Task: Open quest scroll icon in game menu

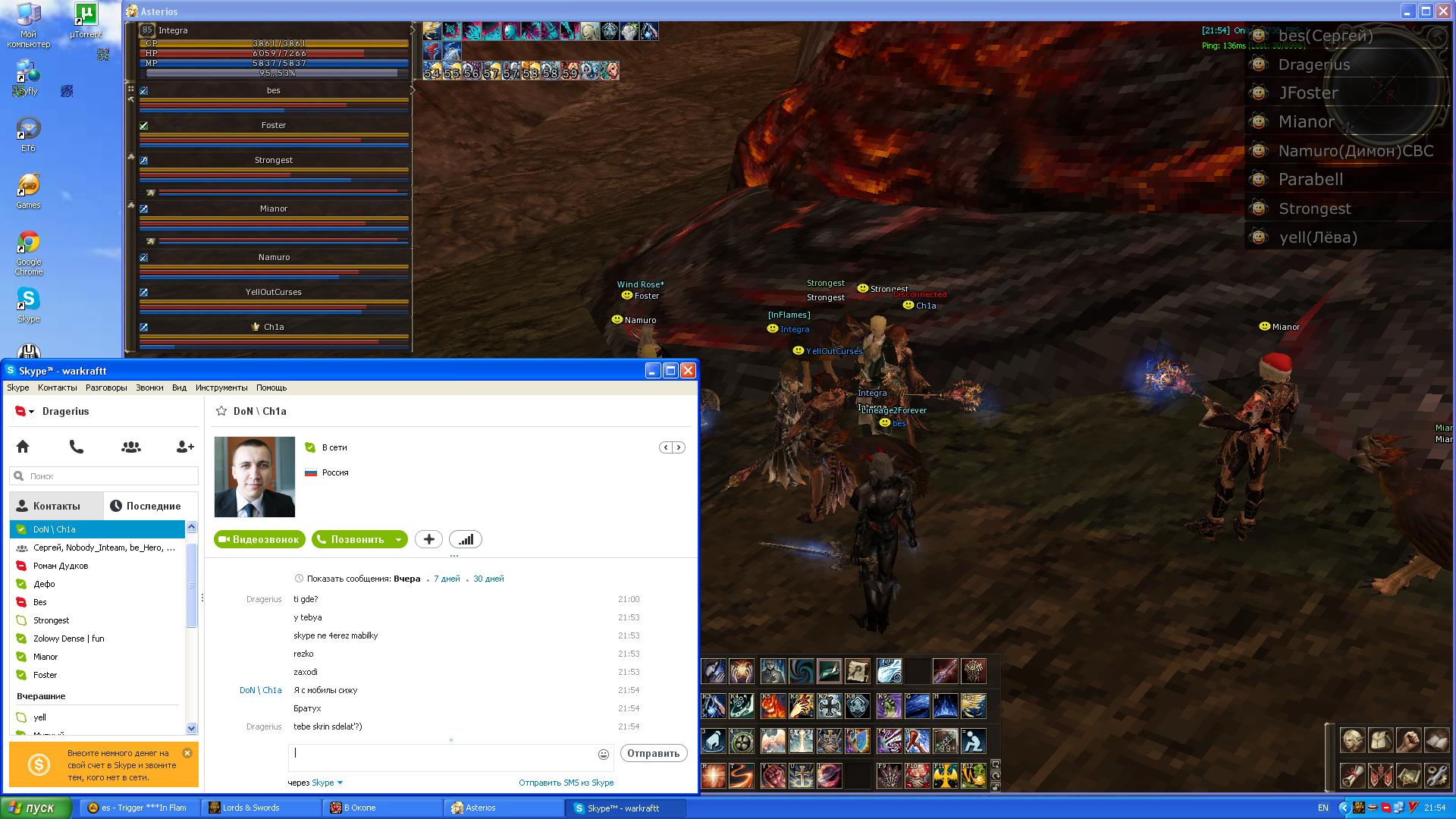Action: point(1352,776)
